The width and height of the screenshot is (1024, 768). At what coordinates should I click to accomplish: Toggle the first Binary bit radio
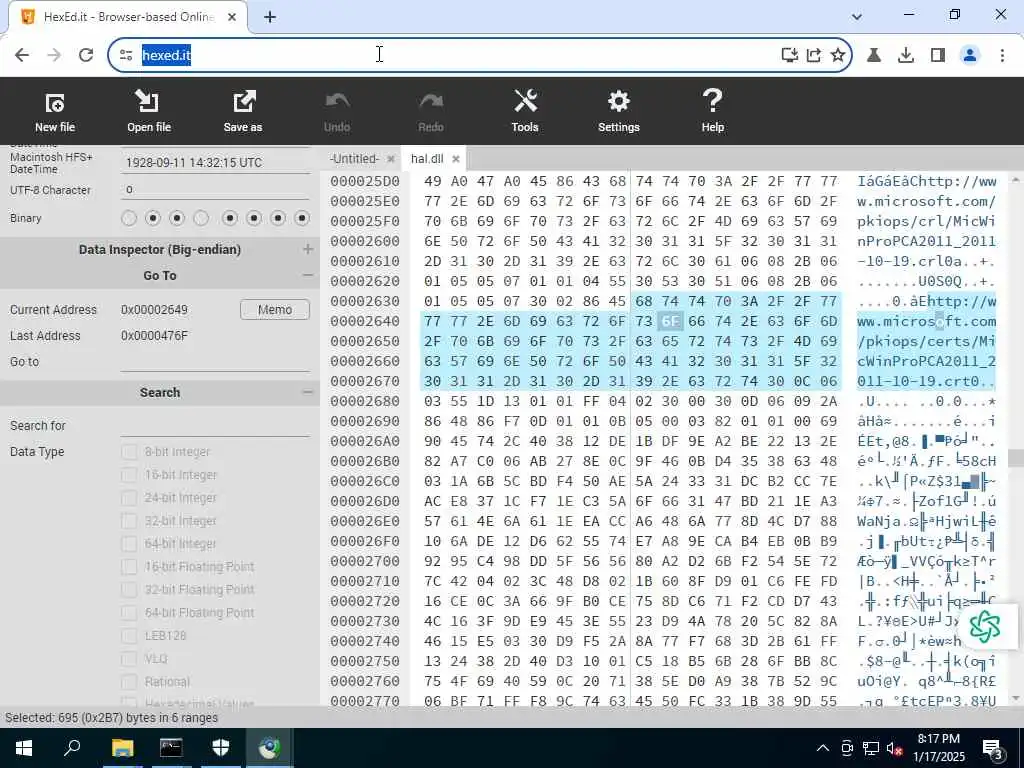129,218
